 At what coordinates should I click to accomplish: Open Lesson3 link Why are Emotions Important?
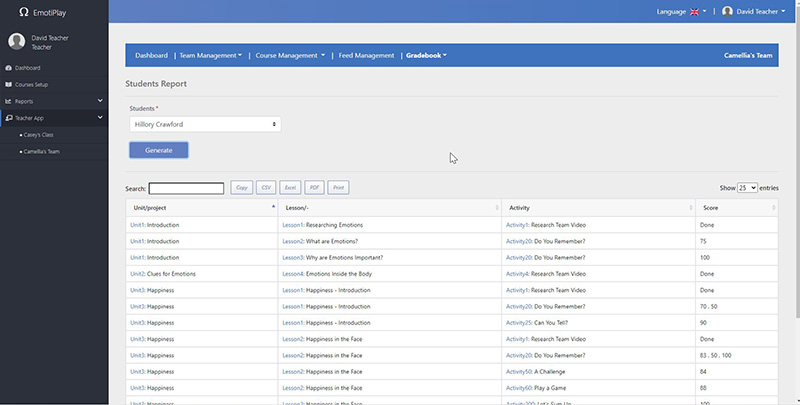coord(293,258)
